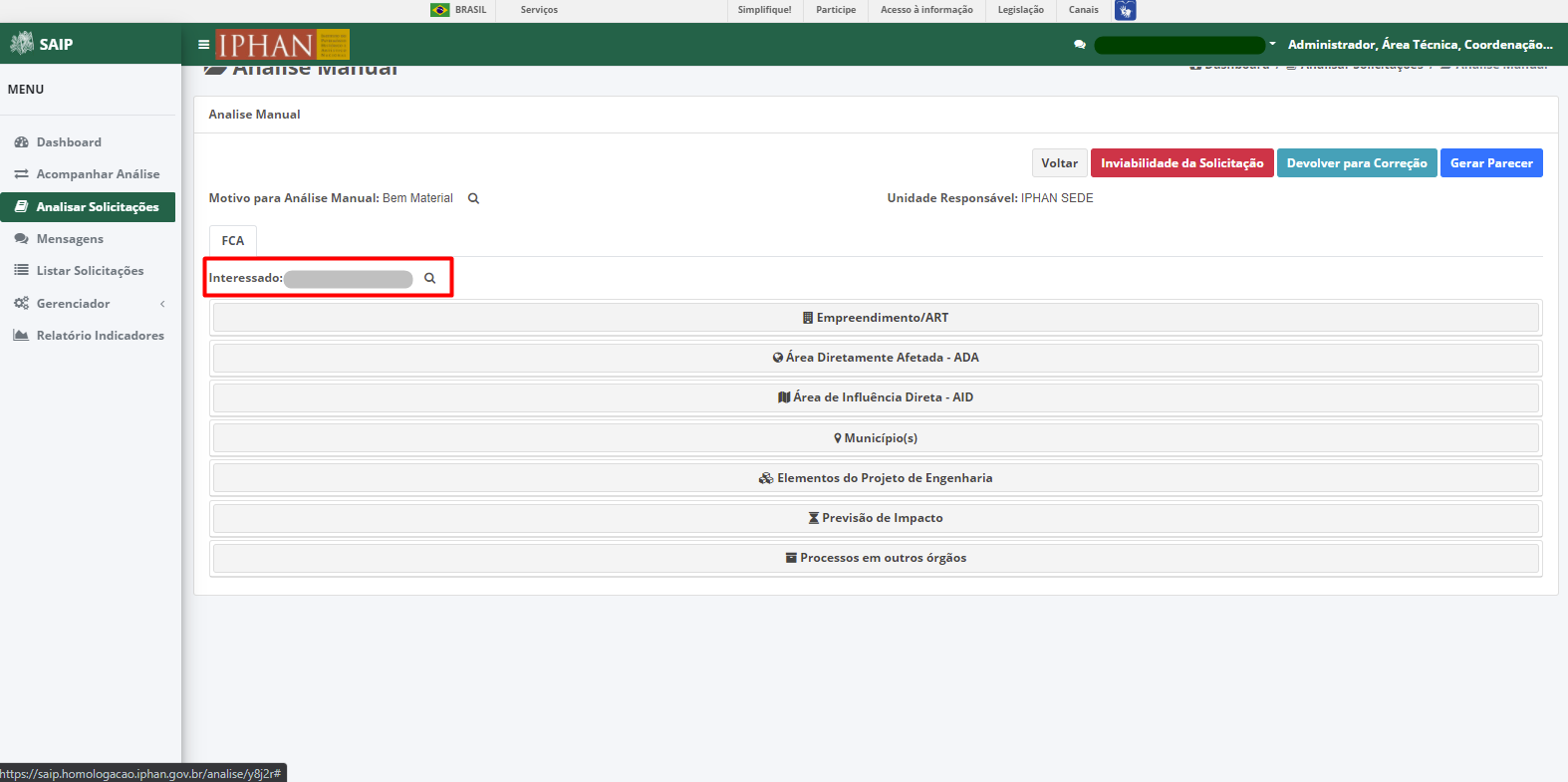
Task: Expand Processos em outros órgãos section
Action: [x=876, y=558]
